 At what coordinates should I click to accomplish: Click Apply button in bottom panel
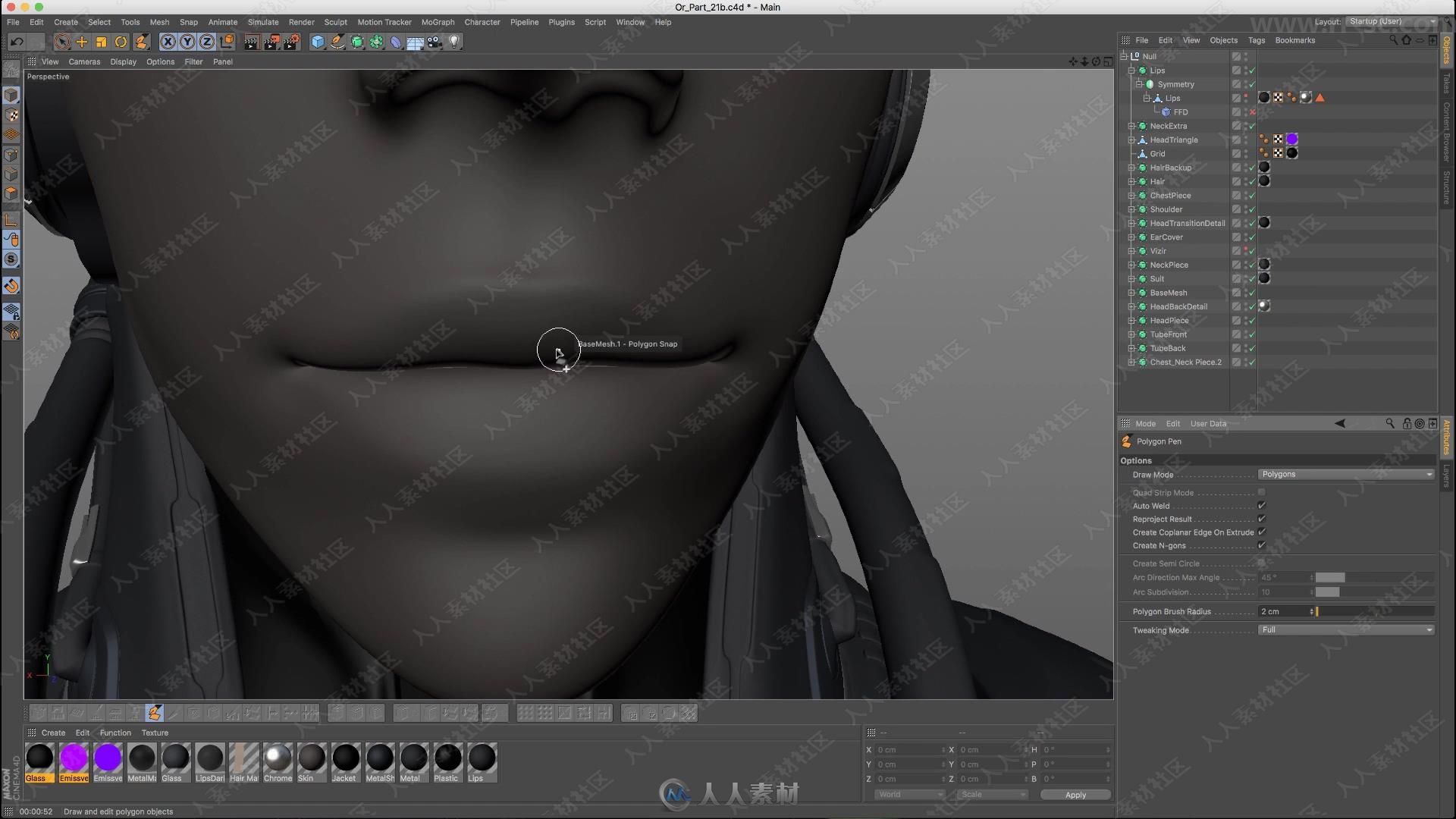[x=1074, y=794]
